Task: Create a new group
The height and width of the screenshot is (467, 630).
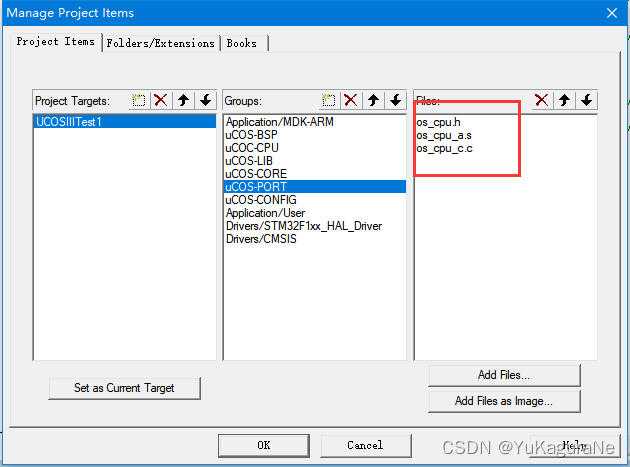Action: click(329, 100)
